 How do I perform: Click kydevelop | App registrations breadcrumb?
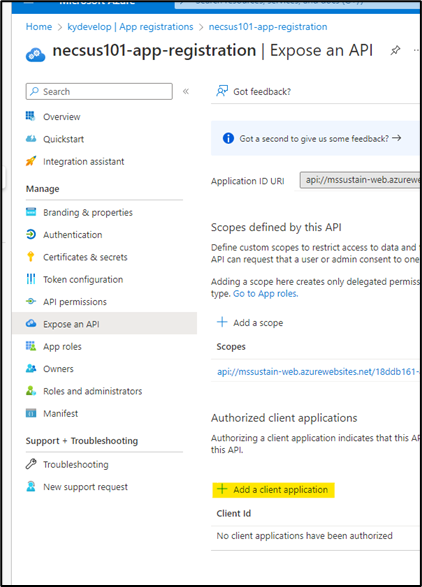(x=130, y=27)
